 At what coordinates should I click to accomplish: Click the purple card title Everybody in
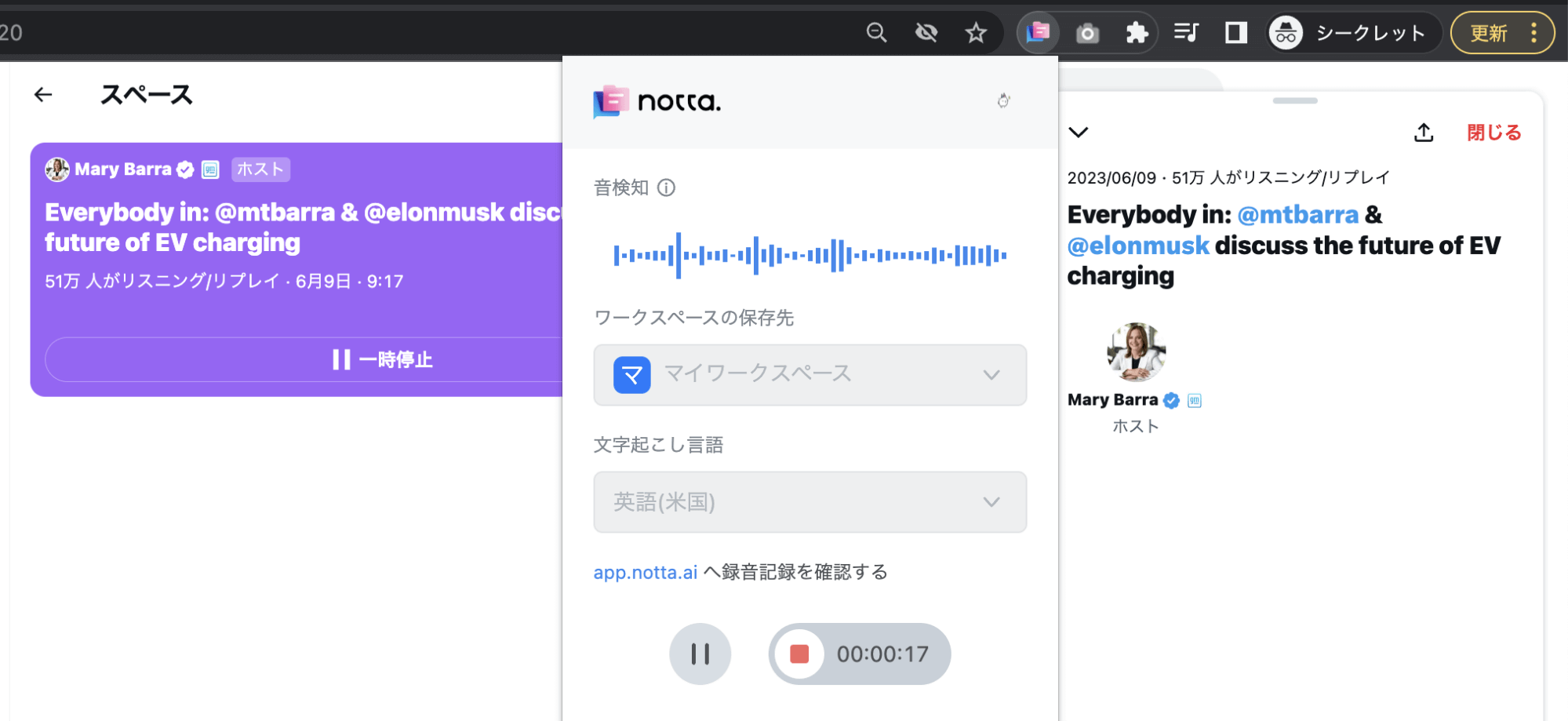tap(304, 228)
